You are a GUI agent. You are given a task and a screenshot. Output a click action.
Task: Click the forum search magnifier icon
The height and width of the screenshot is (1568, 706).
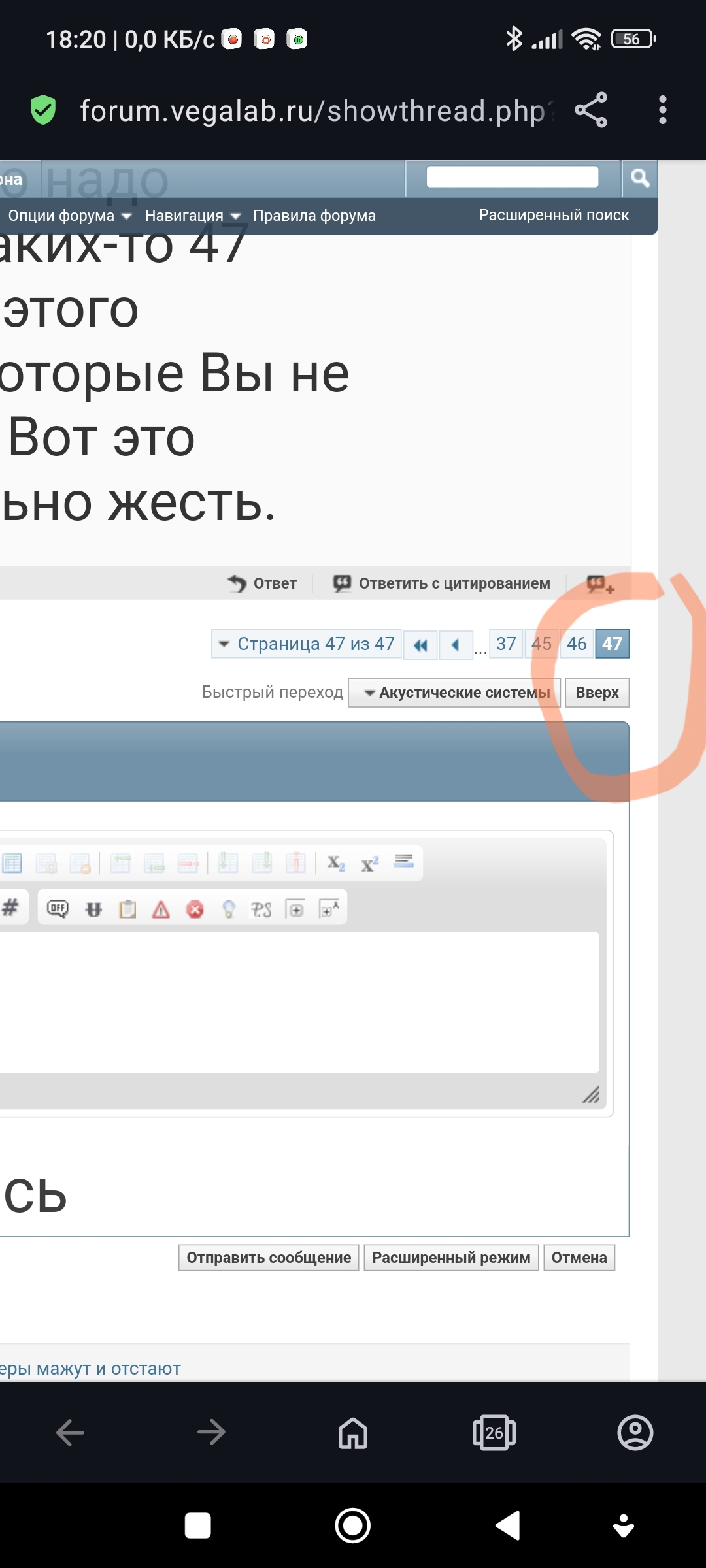coord(640,178)
